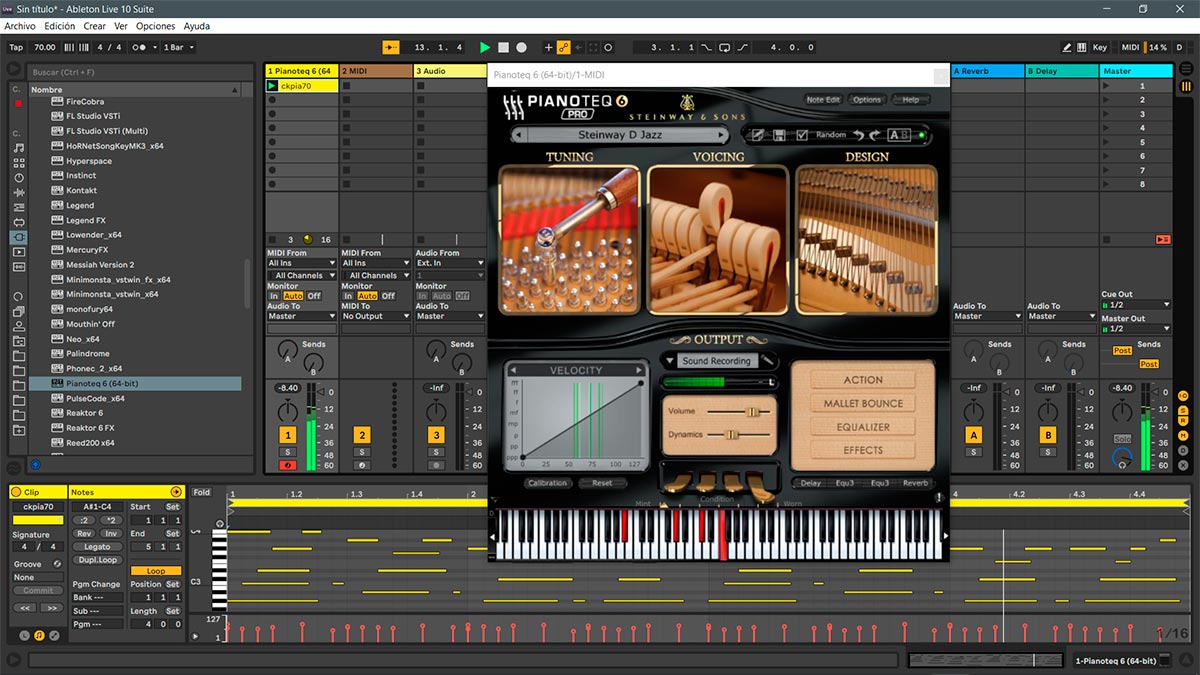Solo track 1 with S button

[x=288, y=452]
